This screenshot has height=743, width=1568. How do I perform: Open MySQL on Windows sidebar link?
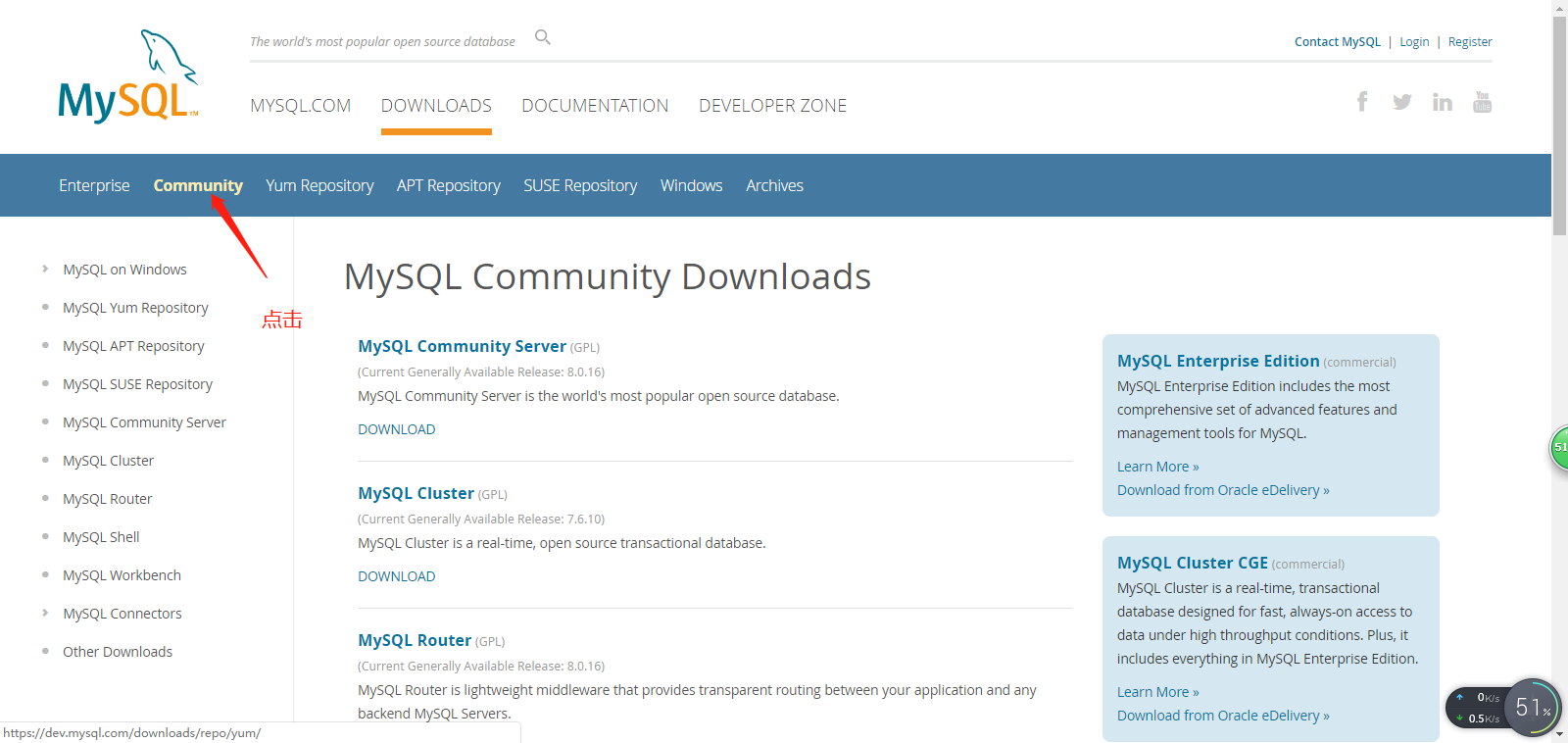click(x=124, y=270)
